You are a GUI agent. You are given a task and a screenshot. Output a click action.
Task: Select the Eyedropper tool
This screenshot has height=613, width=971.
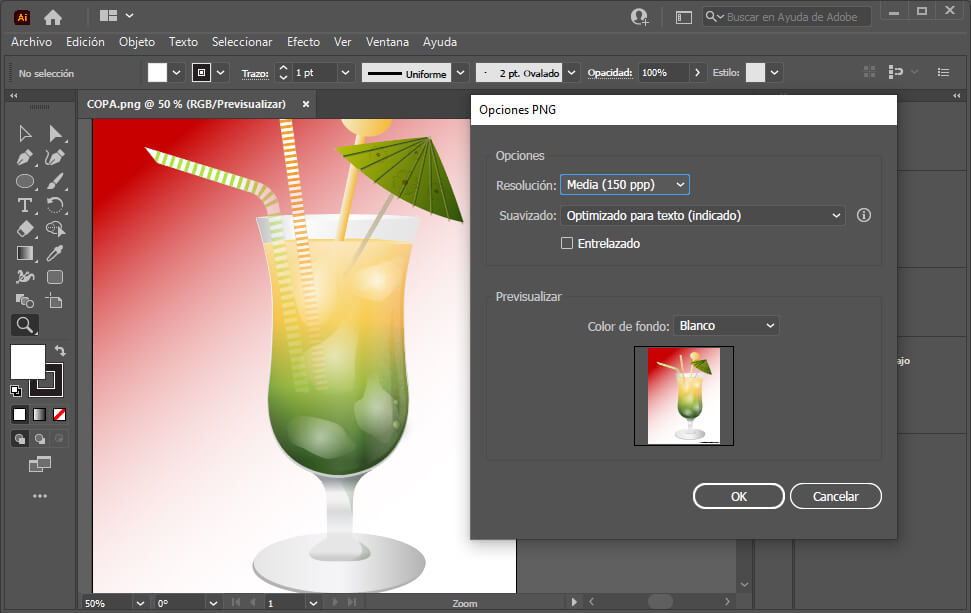pos(56,251)
